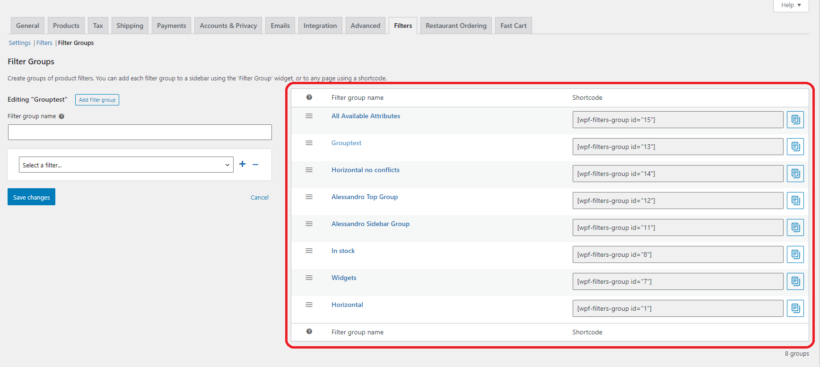Select the shortcode field with id="8"
This screenshot has width=820, height=367.
[x=678, y=255]
